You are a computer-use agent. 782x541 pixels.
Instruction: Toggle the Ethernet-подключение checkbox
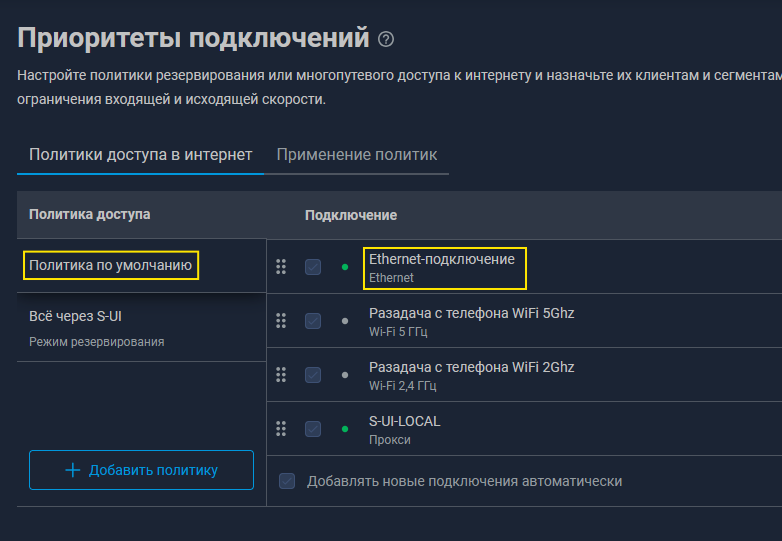tap(313, 267)
